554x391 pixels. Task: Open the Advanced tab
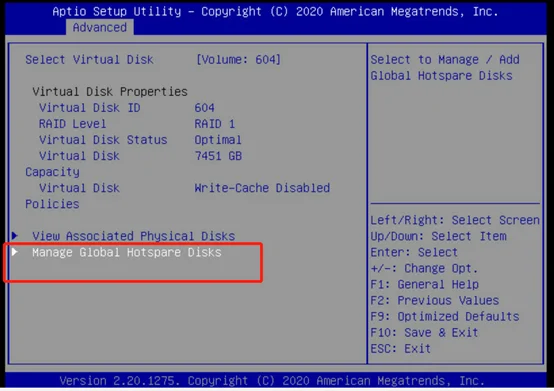[x=100, y=27]
